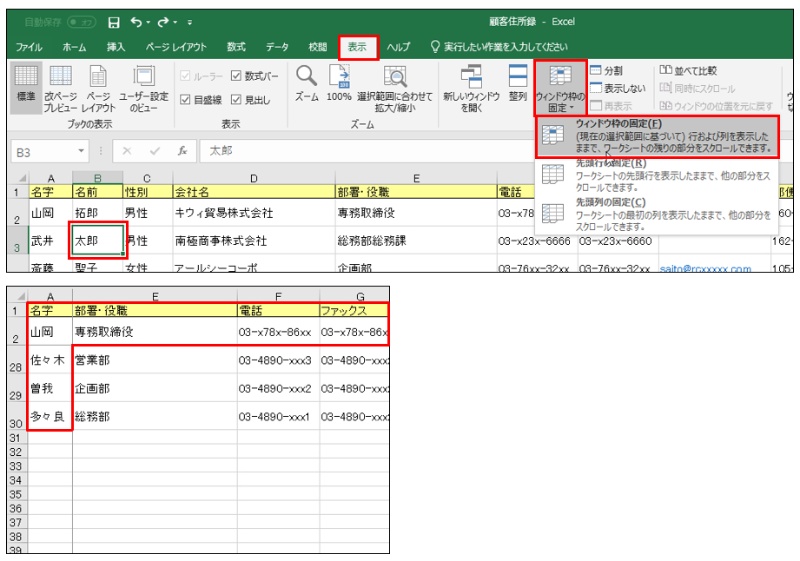The height and width of the screenshot is (561, 800).
Task: Uncheck the 見出し headings checkbox
Action: [235, 99]
